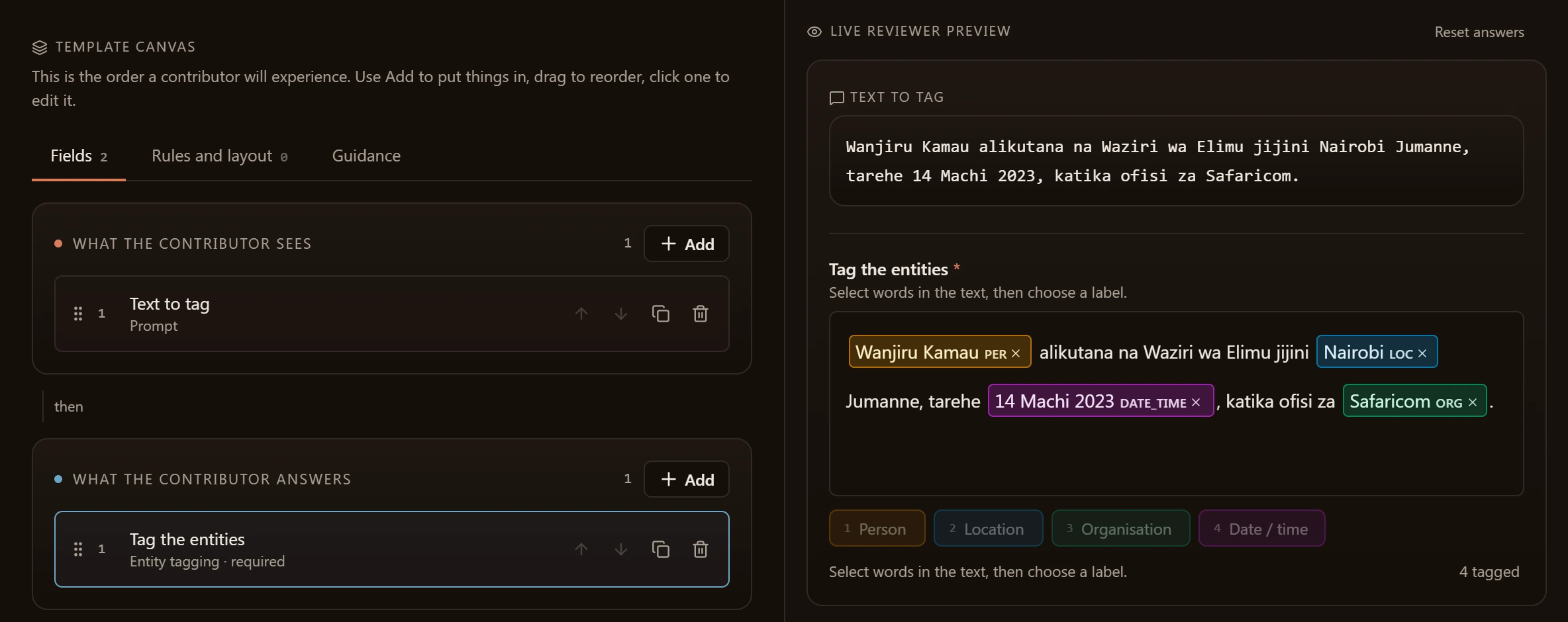Click the 'then' connector label

69,406
